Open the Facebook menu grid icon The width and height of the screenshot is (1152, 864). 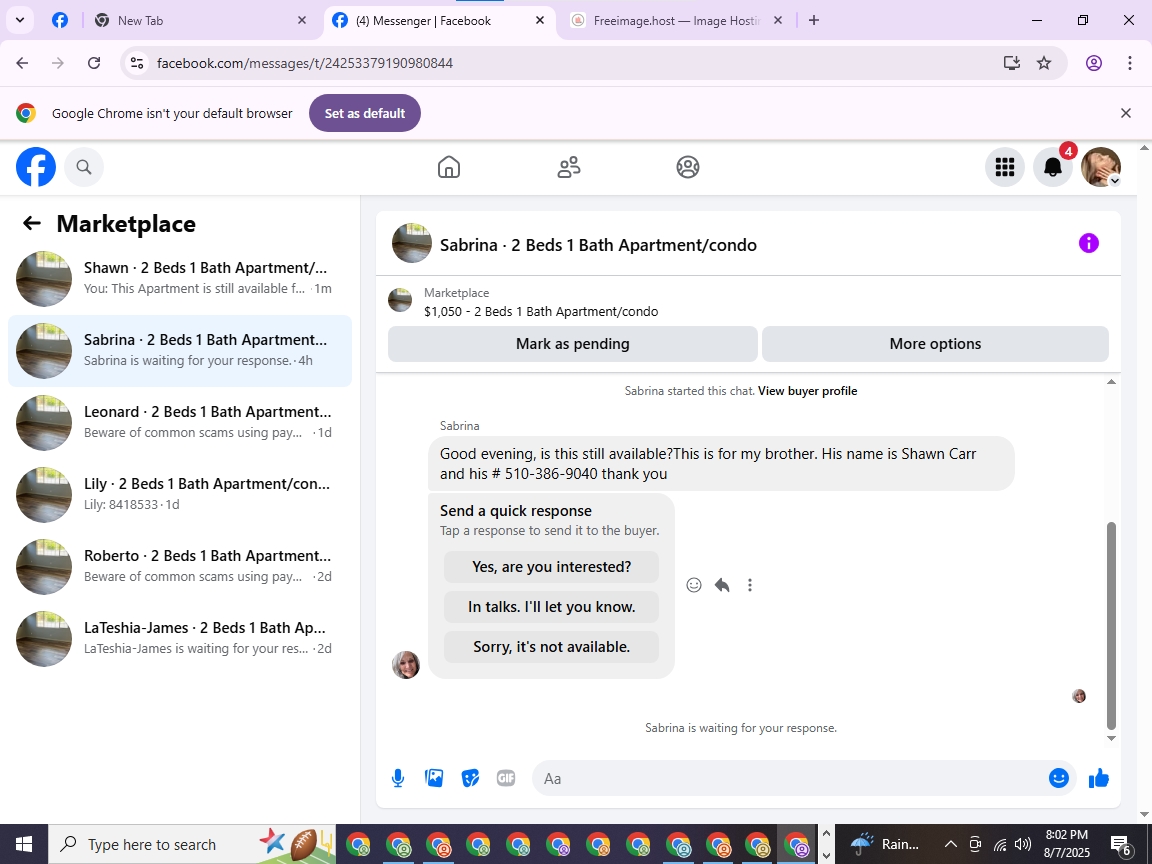pyautogui.click(x=1004, y=167)
